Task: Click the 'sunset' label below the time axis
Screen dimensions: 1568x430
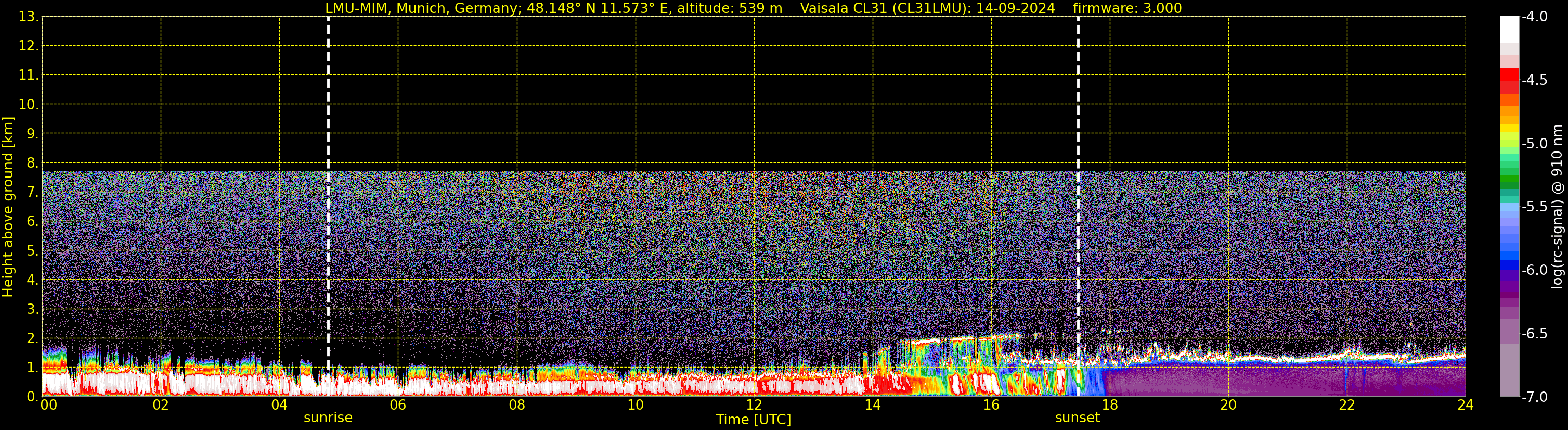Action: (x=1078, y=418)
